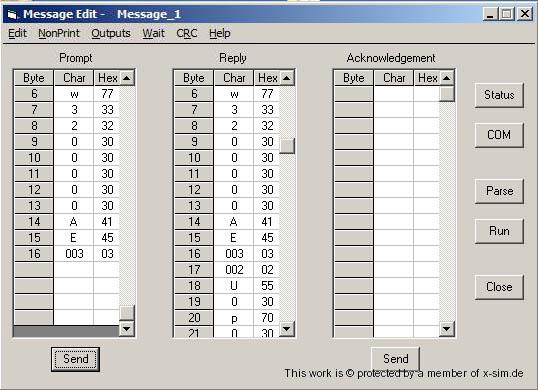Click Send button under Prompt table

[75, 359]
